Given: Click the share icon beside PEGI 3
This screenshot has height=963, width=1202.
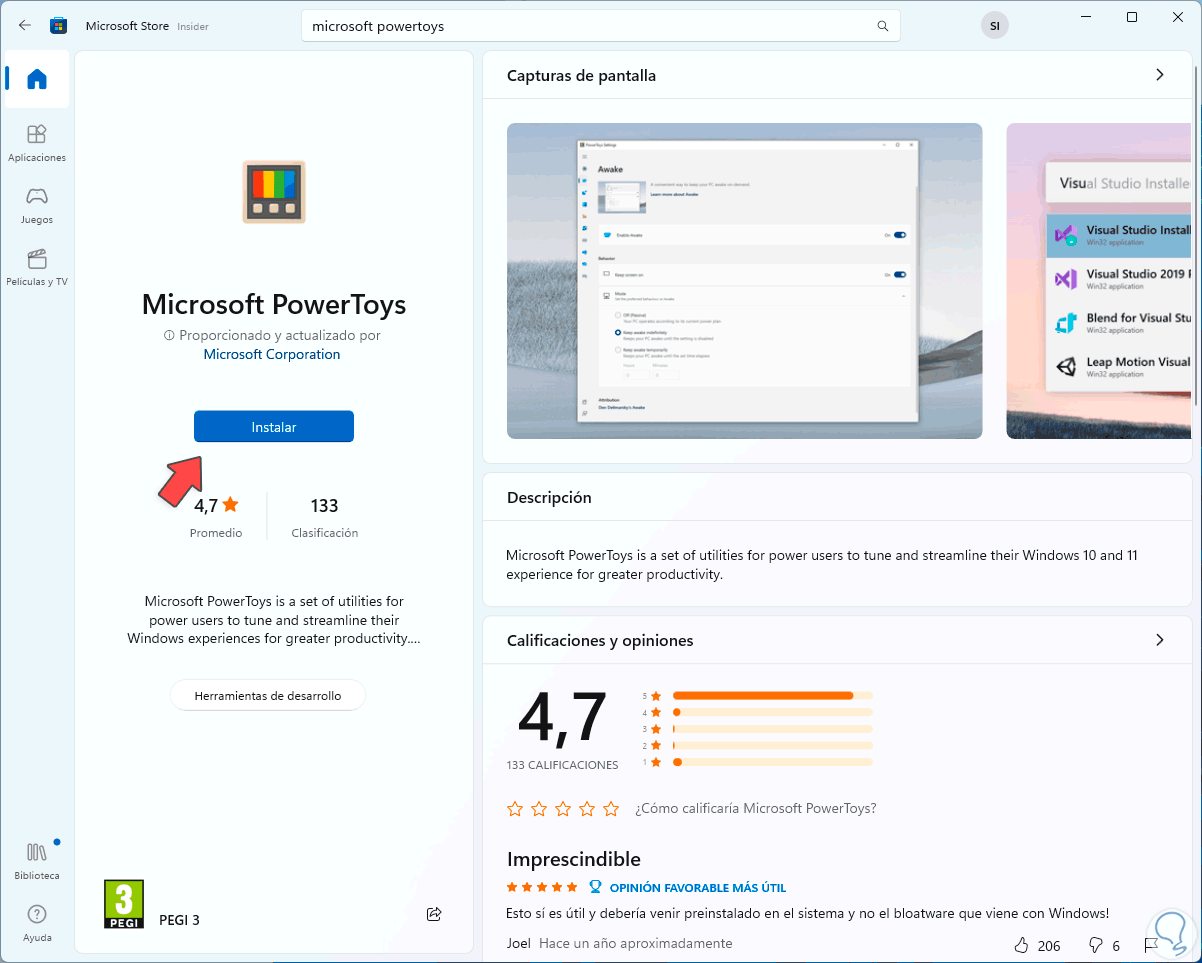Looking at the screenshot, I should point(434,914).
